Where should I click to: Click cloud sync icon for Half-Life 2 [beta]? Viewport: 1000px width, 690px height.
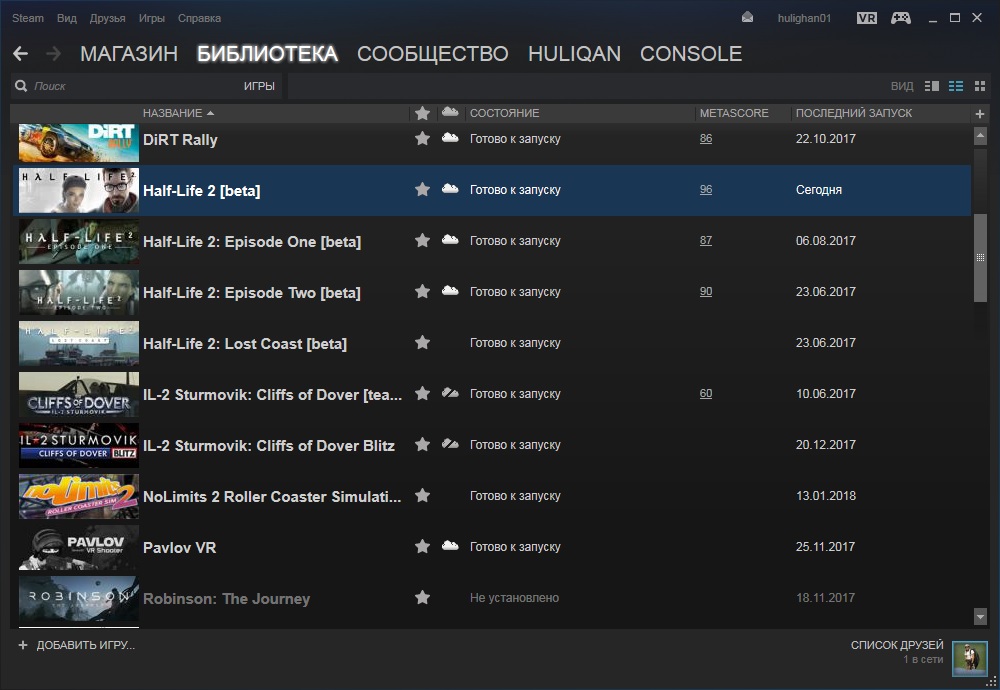pyautogui.click(x=450, y=188)
